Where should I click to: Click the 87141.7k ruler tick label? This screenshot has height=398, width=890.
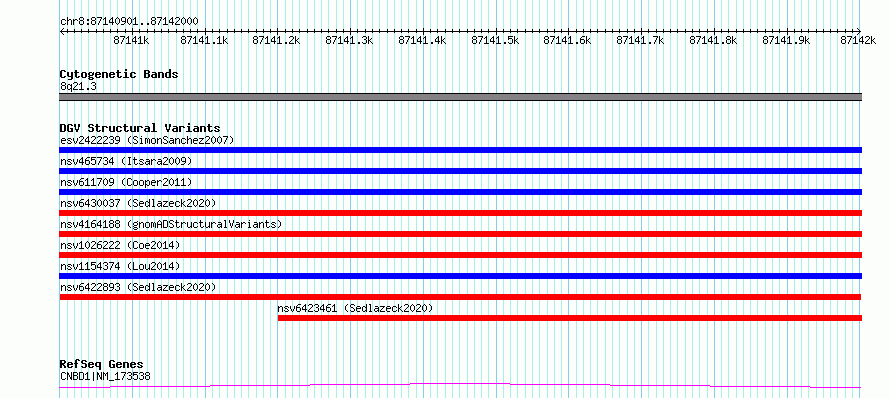click(641, 40)
